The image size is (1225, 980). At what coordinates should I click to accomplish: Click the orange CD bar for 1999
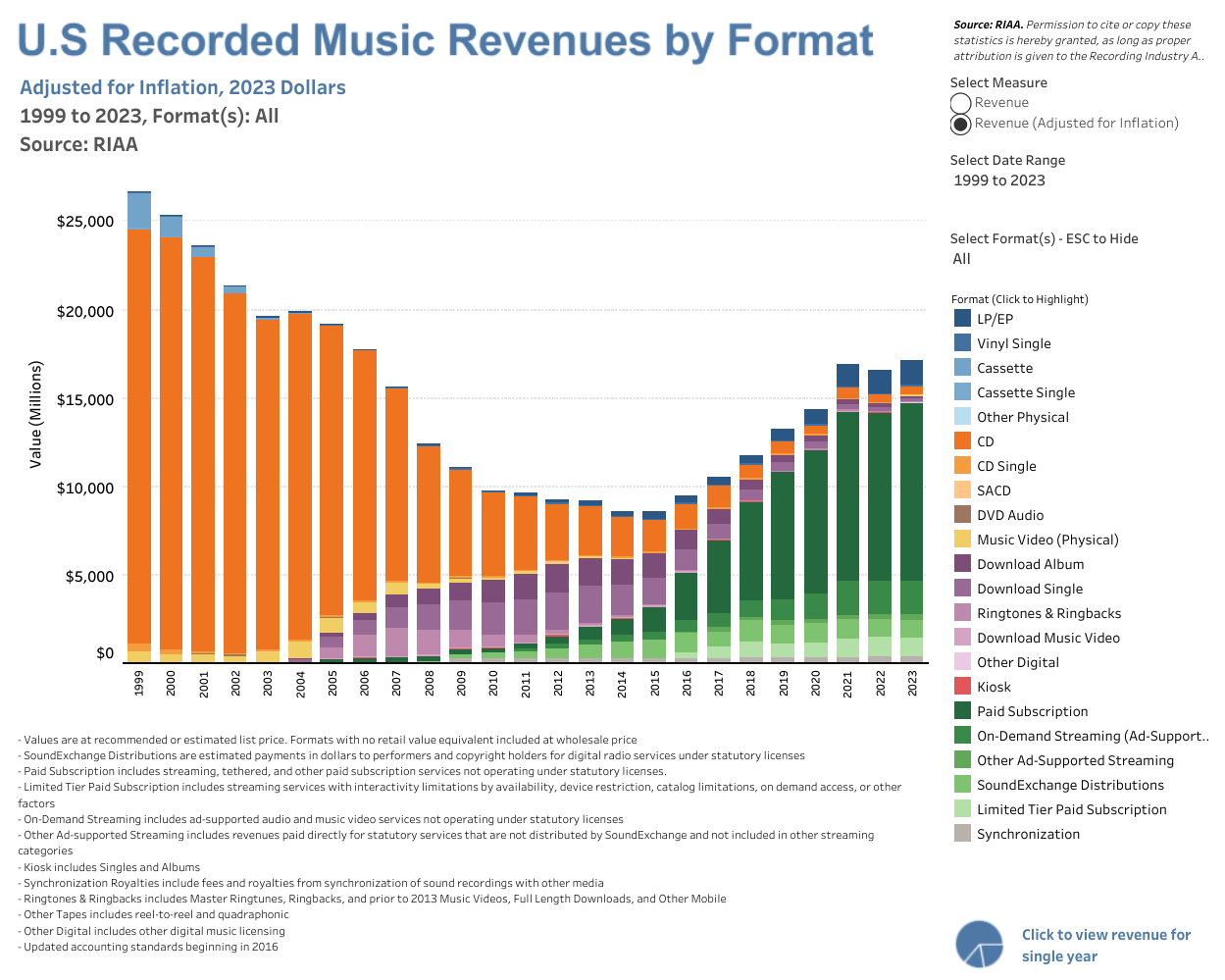[139, 437]
